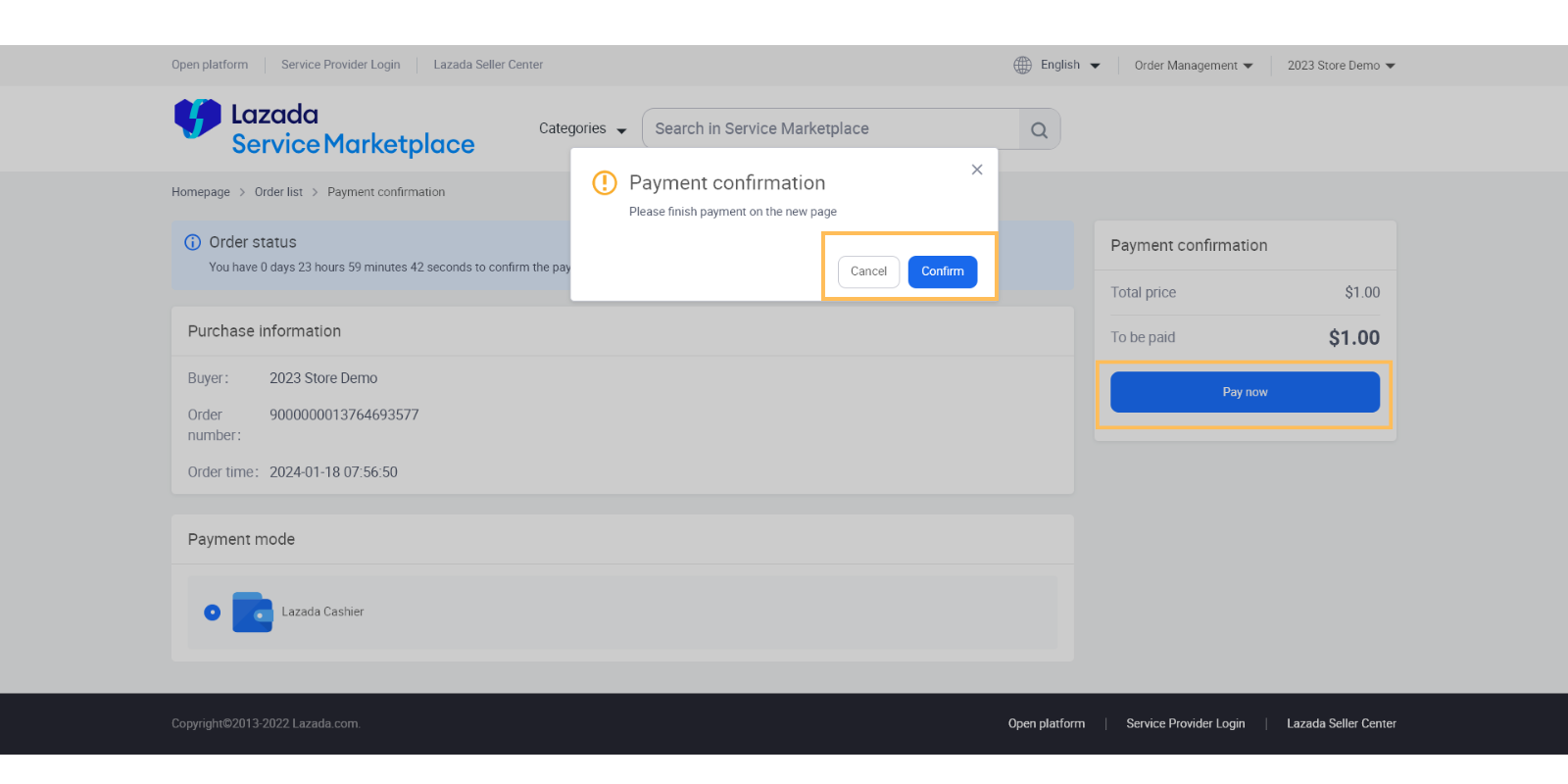The width and height of the screenshot is (1568, 784).
Task: Select the Lazada Cashier radio button
Action: (212, 612)
